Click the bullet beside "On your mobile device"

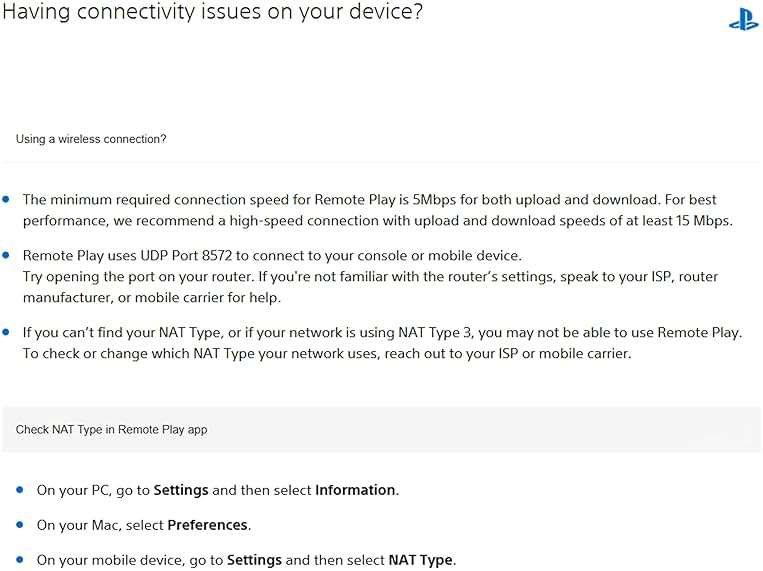(x=21, y=560)
